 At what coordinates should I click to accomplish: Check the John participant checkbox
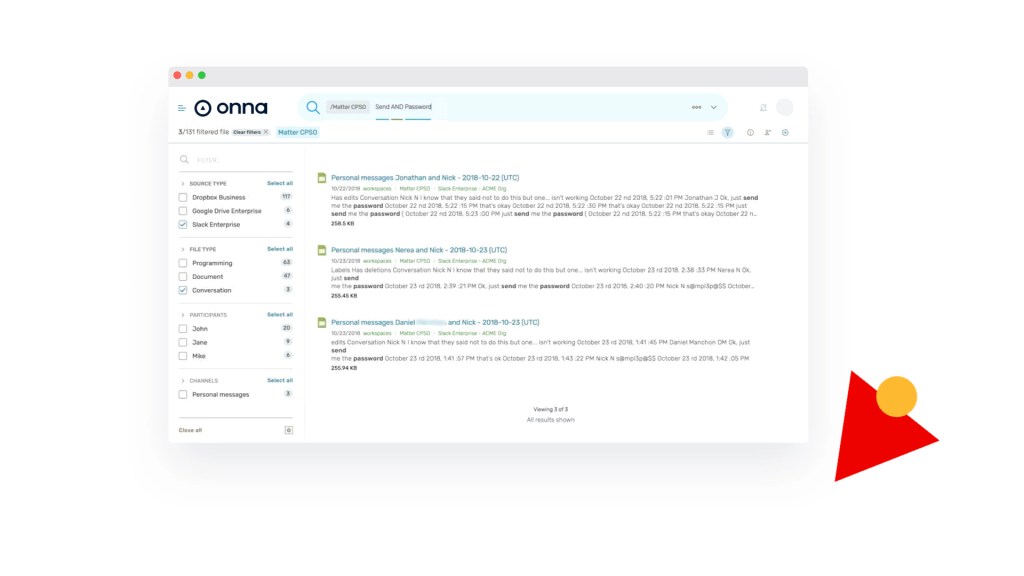(x=183, y=329)
